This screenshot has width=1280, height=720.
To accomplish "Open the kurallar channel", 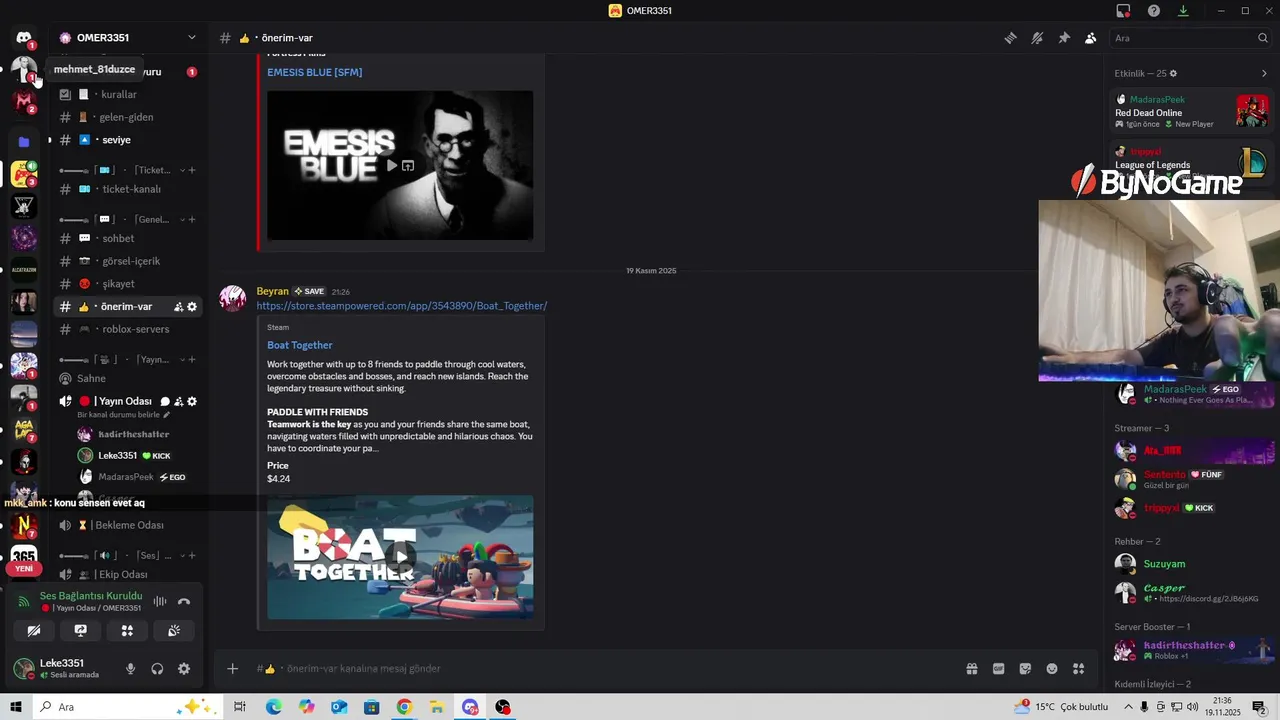I will point(128,94).
